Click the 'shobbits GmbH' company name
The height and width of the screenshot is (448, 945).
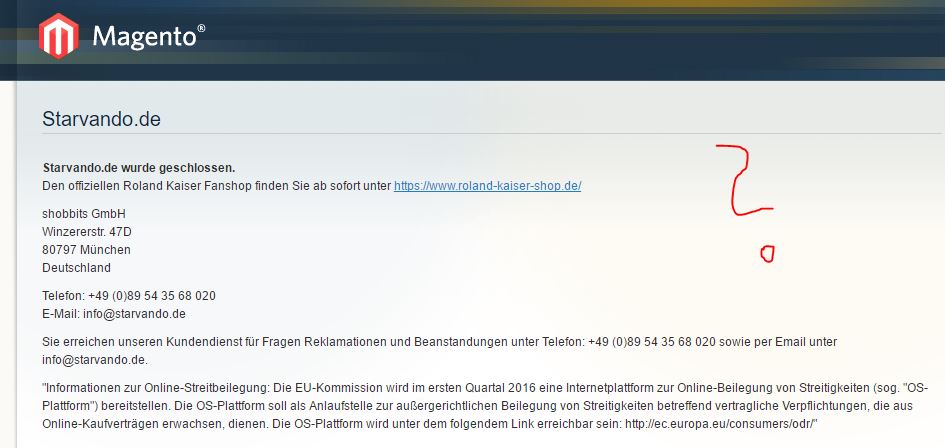point(84,213)
